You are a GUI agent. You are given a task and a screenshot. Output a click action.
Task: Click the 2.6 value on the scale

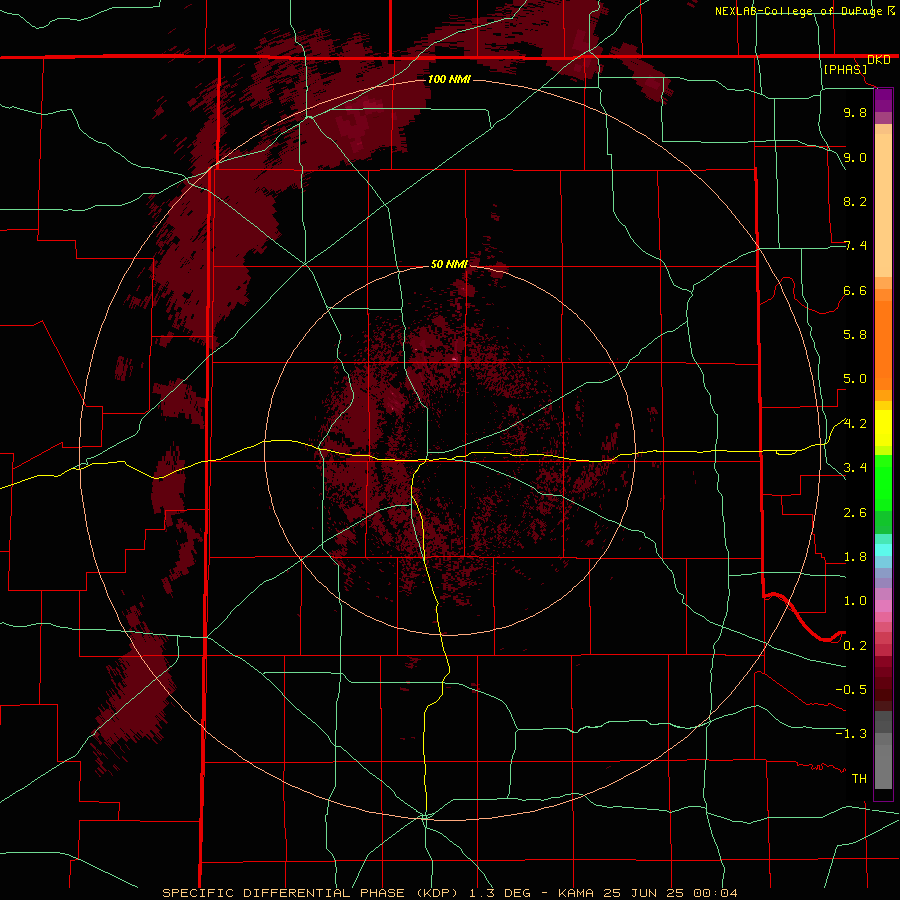(x=855, y=513)
